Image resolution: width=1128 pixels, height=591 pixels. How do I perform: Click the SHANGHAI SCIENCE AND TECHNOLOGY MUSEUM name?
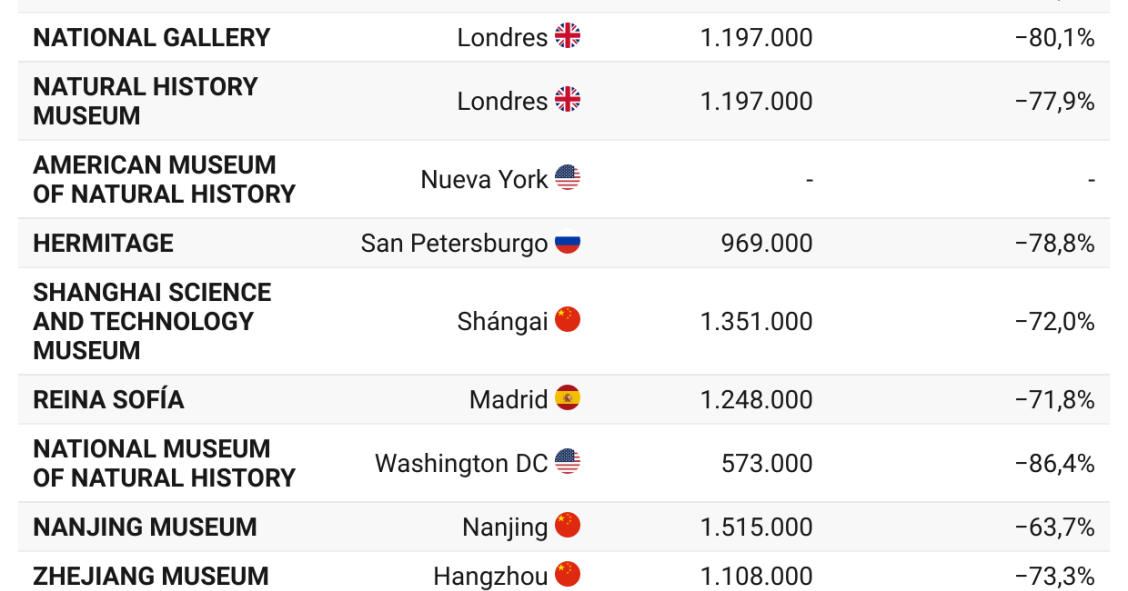(x=152, y=321)
